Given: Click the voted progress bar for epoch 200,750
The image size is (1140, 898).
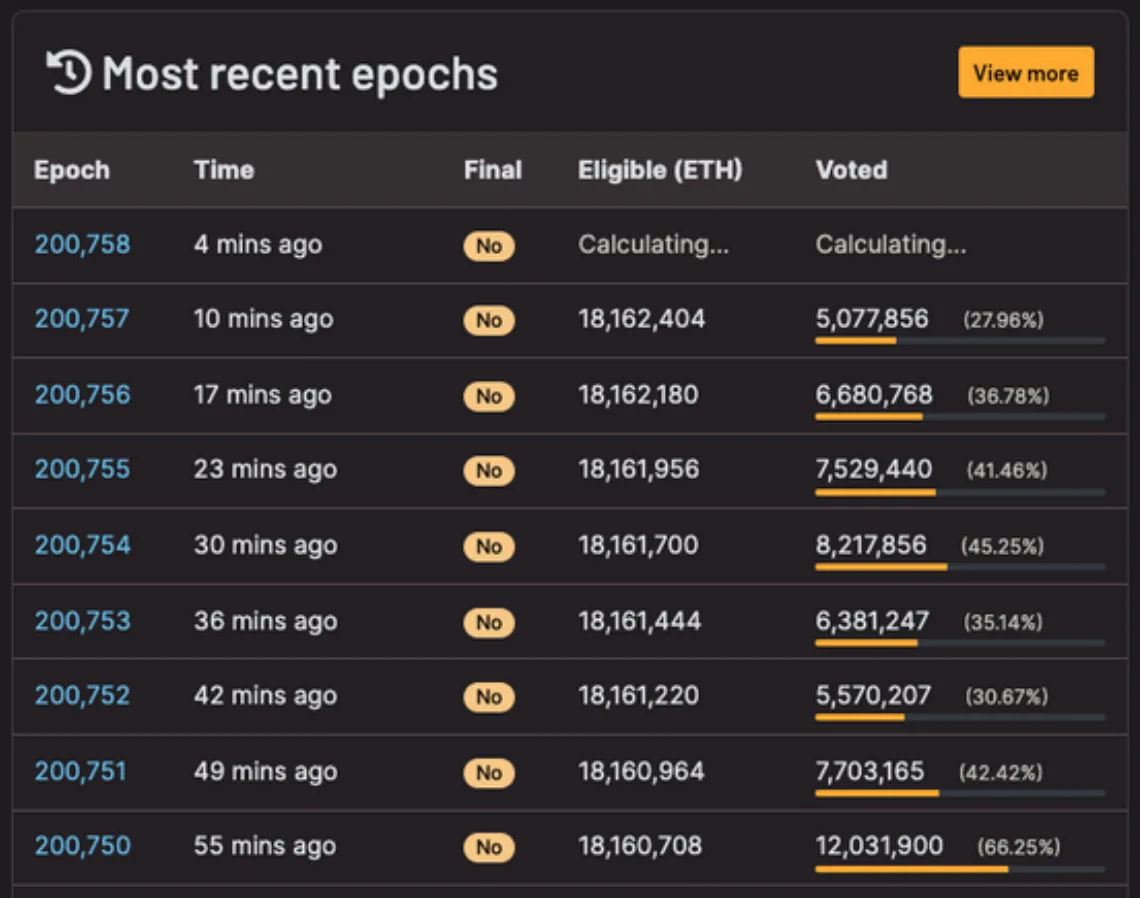Looking at the screenshot, I should click(960, 869).
